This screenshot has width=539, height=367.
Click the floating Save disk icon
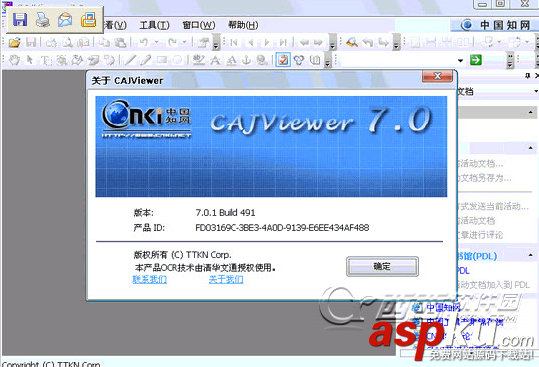tap(20, 20)
